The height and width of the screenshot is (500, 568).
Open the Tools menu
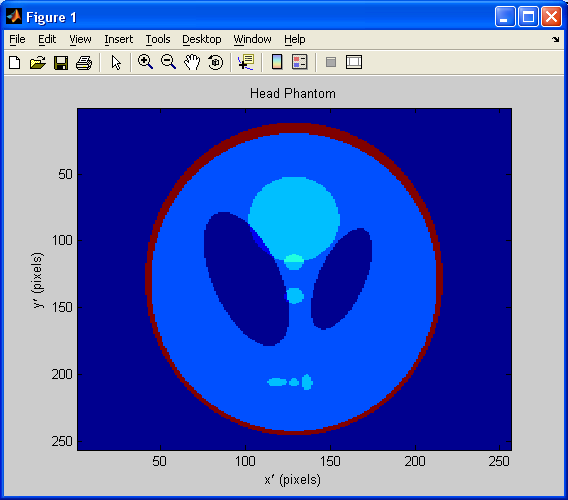click(x=158, y=39)
